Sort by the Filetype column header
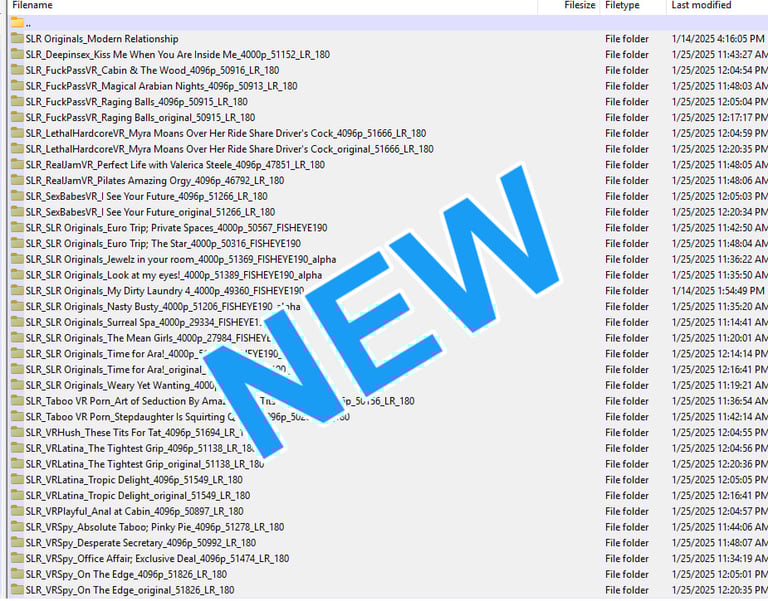The width and height of the screenshot is (768, 601). pos(622,5)
